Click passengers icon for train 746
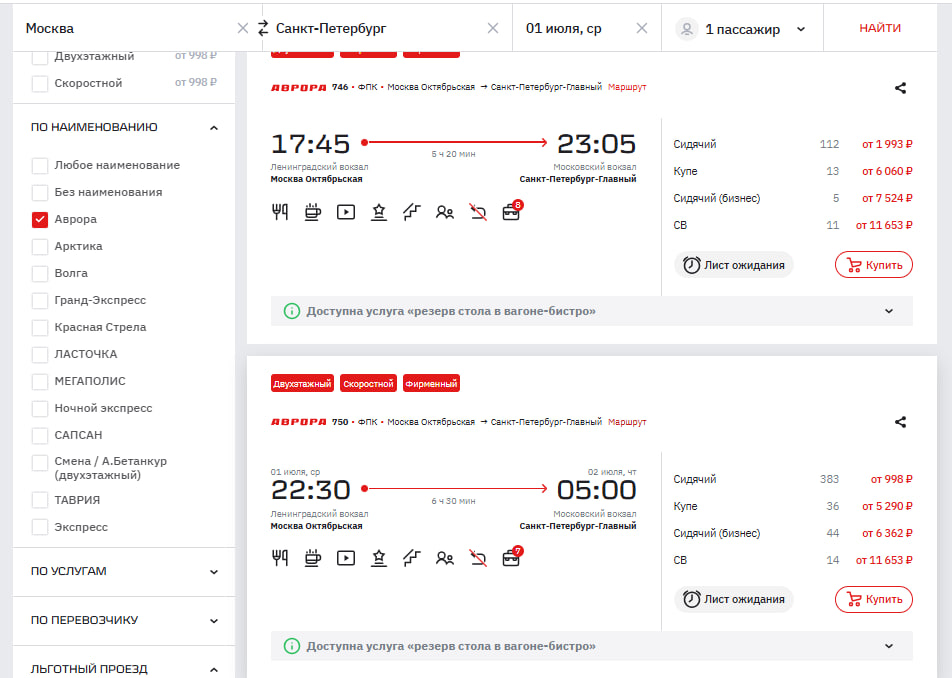The width and height of the screenshot is (952, 678). point(445,212)
